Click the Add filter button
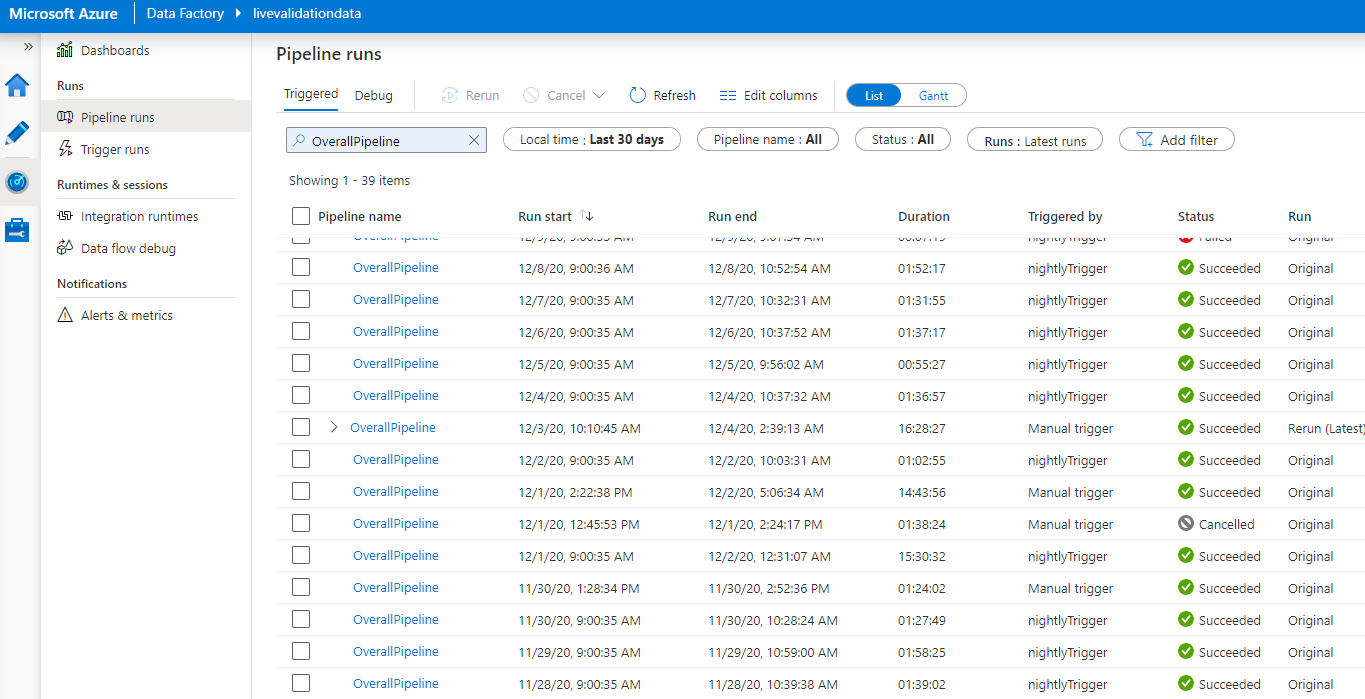1365x699 pixels. 1176,140
